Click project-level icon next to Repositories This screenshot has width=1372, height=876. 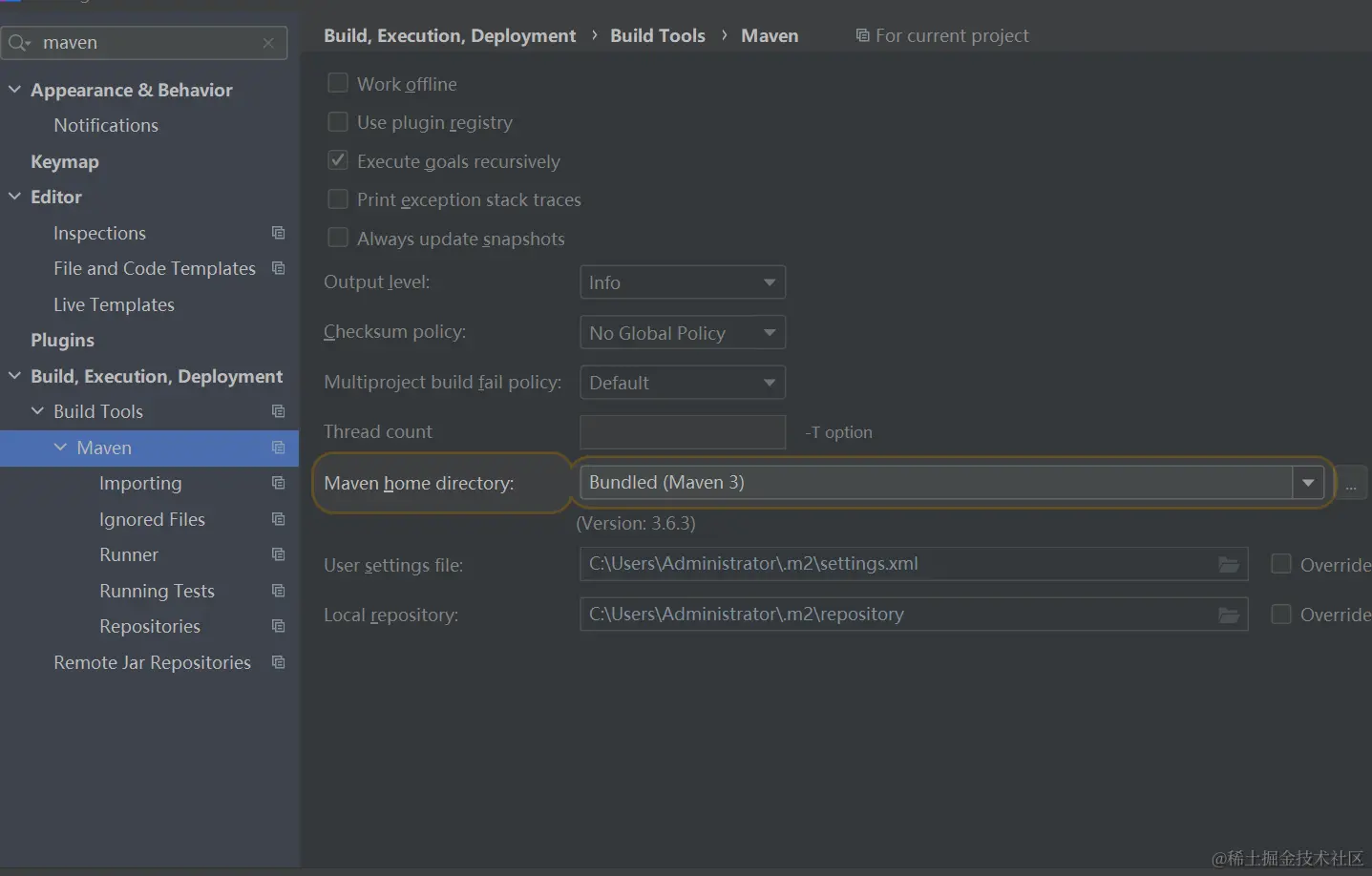(279, 626)
